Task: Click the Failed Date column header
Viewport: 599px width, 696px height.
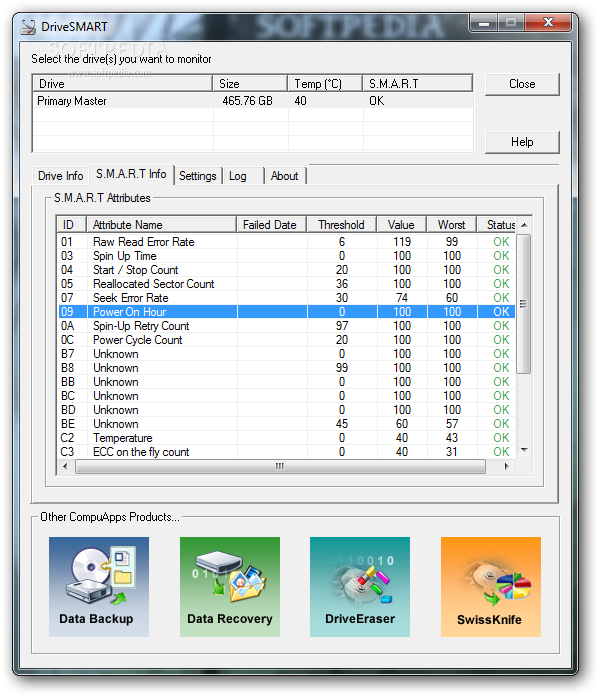Action: point(271,225)
